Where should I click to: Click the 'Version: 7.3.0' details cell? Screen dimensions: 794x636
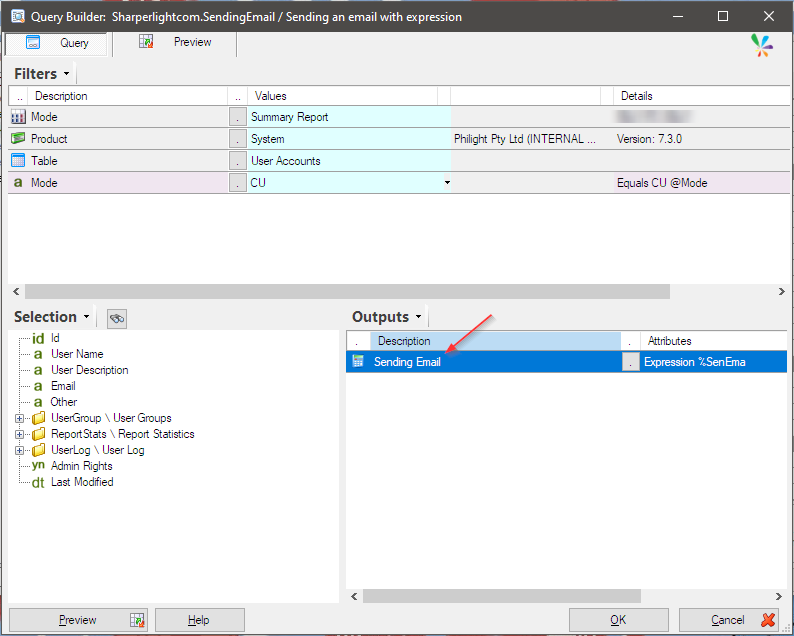[702, 139]
